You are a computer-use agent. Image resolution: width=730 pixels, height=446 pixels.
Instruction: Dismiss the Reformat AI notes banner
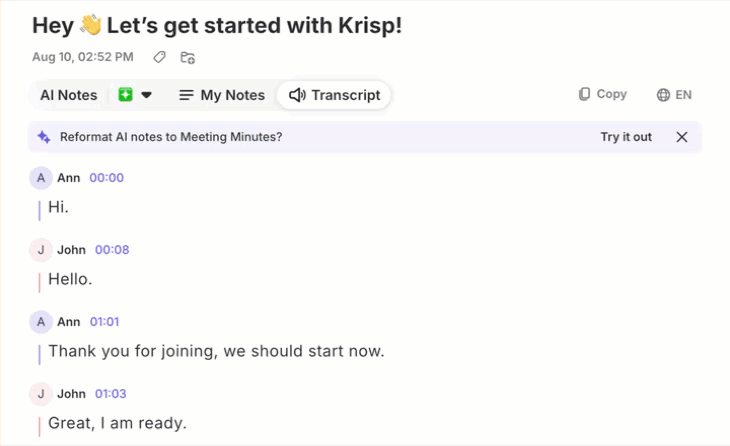pos(682,137)
